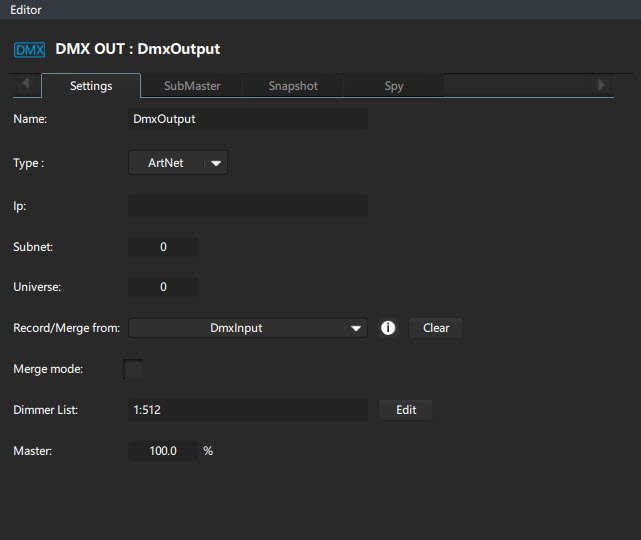Click the DMX OUT : DmxOutput title
The height and width of the screenshot is (540, 641).
coord(138,49)
